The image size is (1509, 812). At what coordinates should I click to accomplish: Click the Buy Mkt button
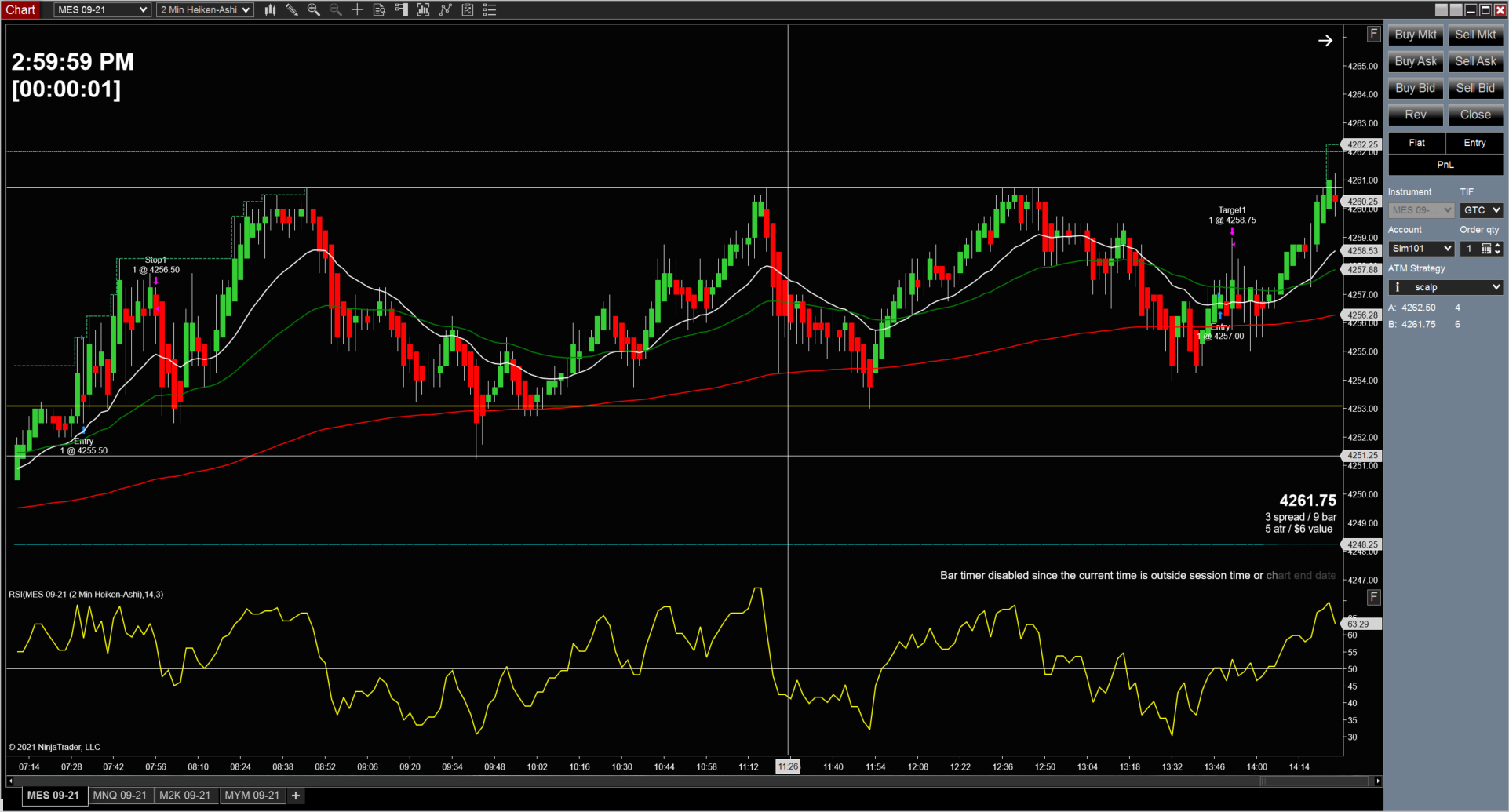coord(1416,35)
